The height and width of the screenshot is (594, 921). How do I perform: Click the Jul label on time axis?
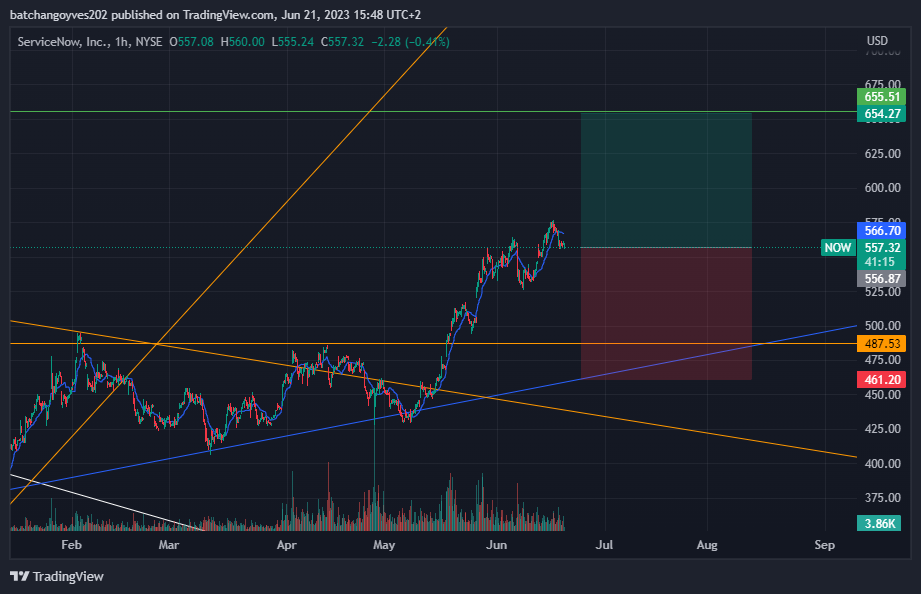[x=604, y=545]
